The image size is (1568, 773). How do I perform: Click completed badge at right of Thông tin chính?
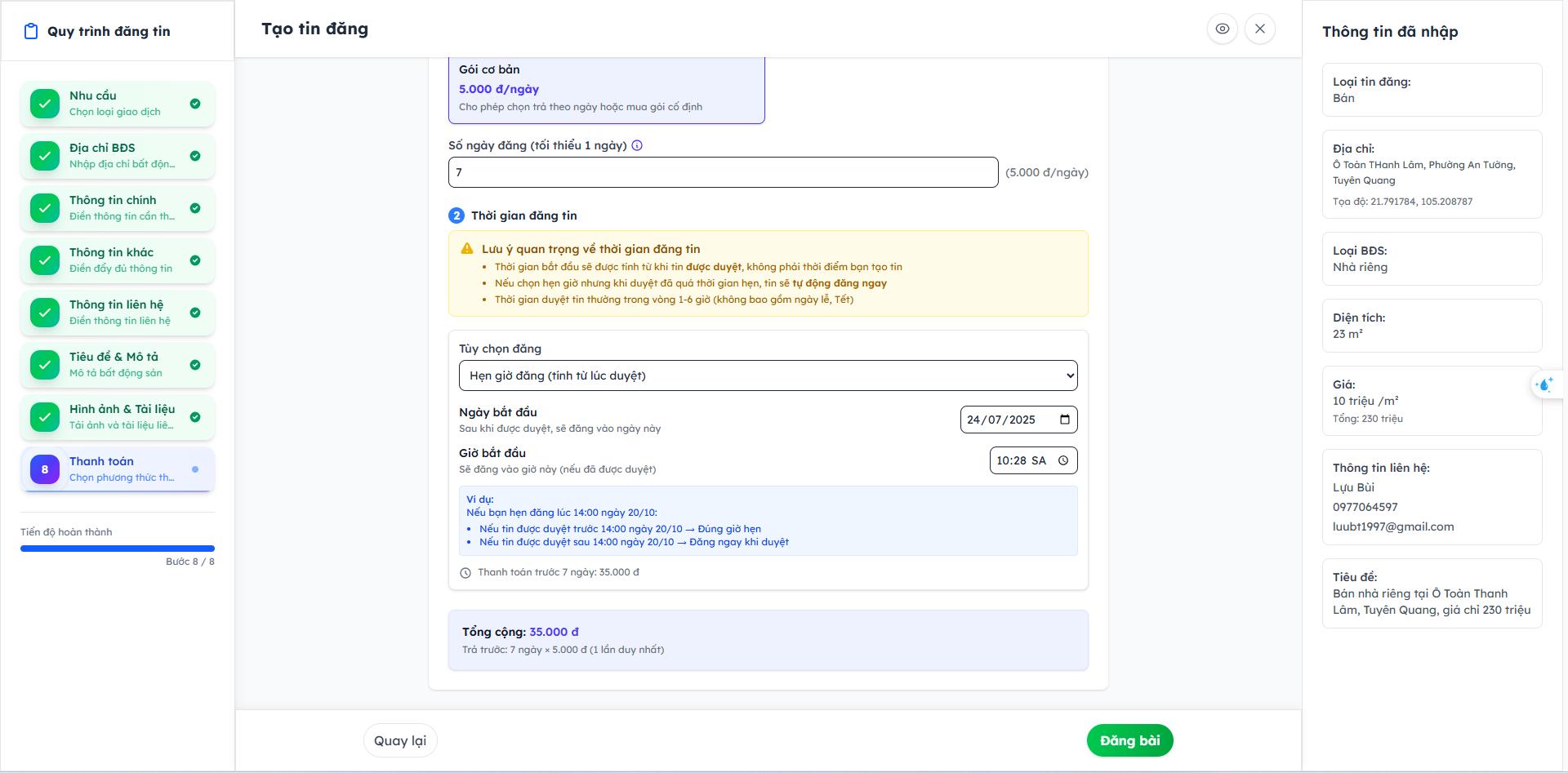(195, 208)
